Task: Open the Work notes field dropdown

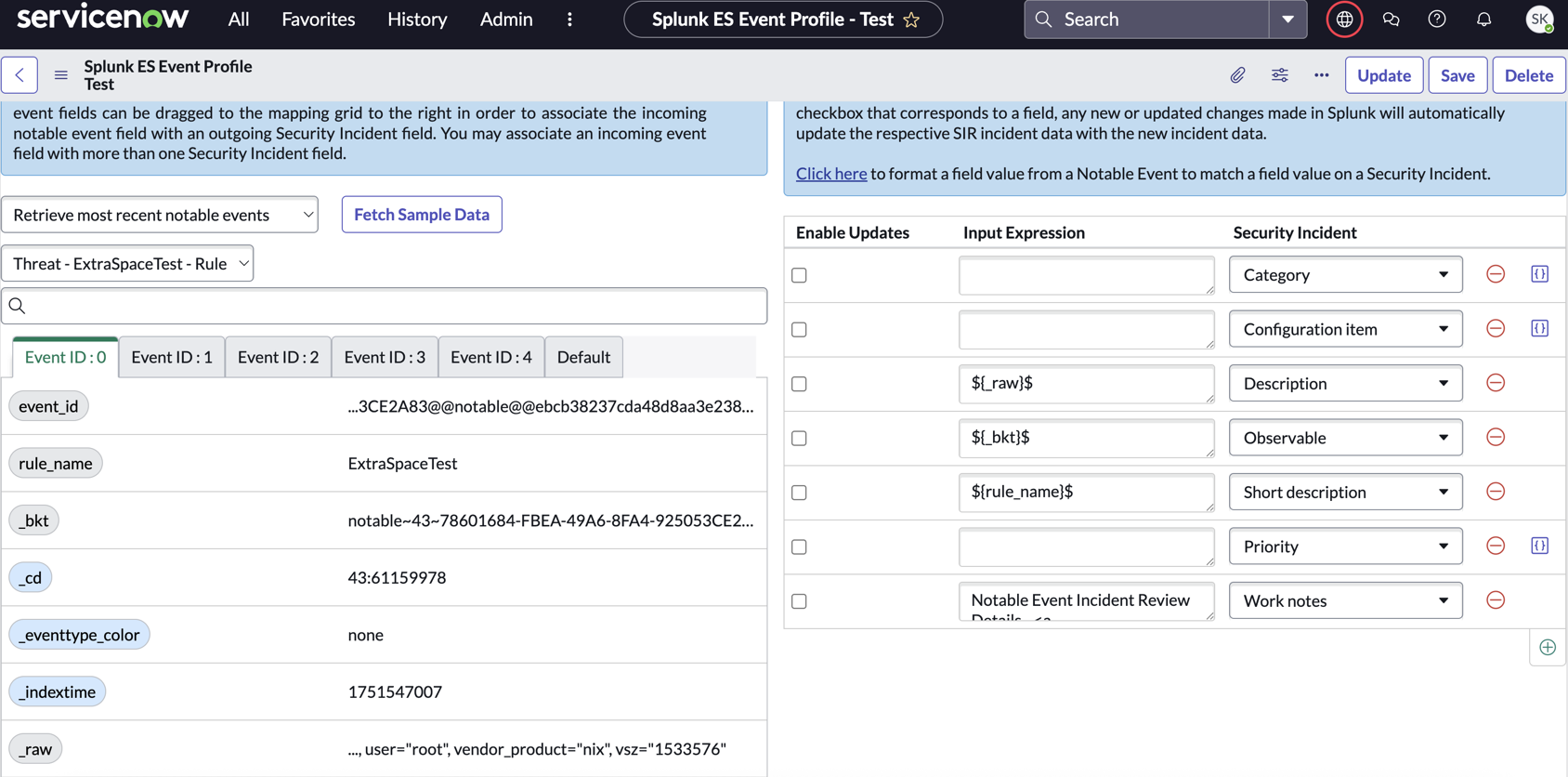Action: tap(1345, 601)
